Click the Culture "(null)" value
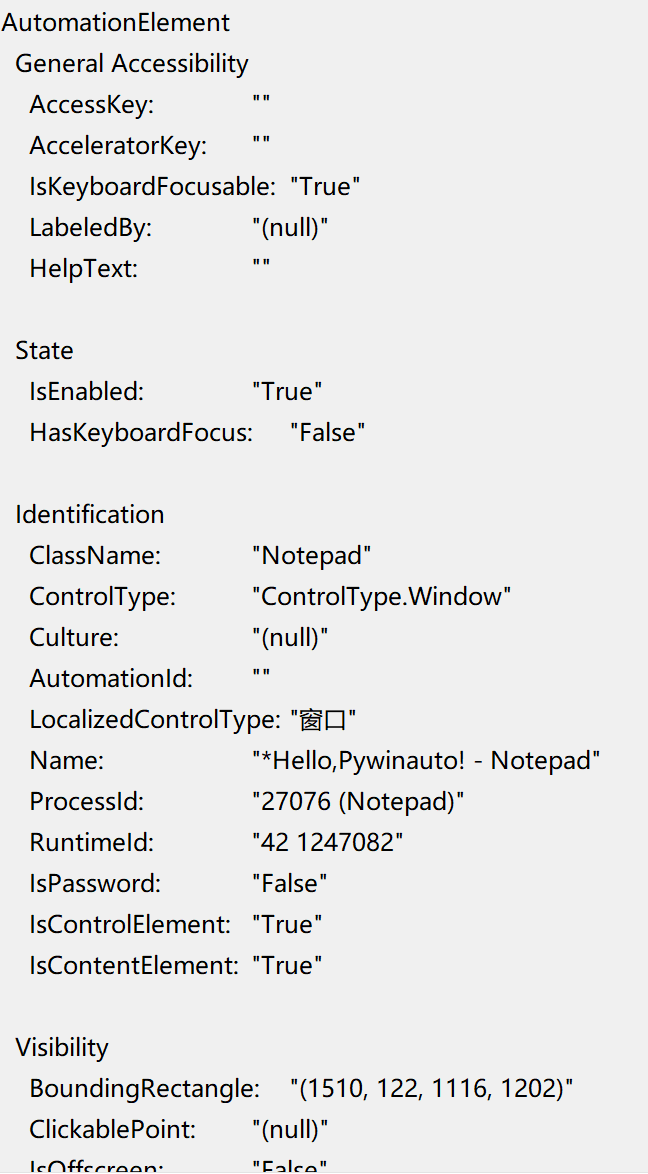 [x=291, y=638]
